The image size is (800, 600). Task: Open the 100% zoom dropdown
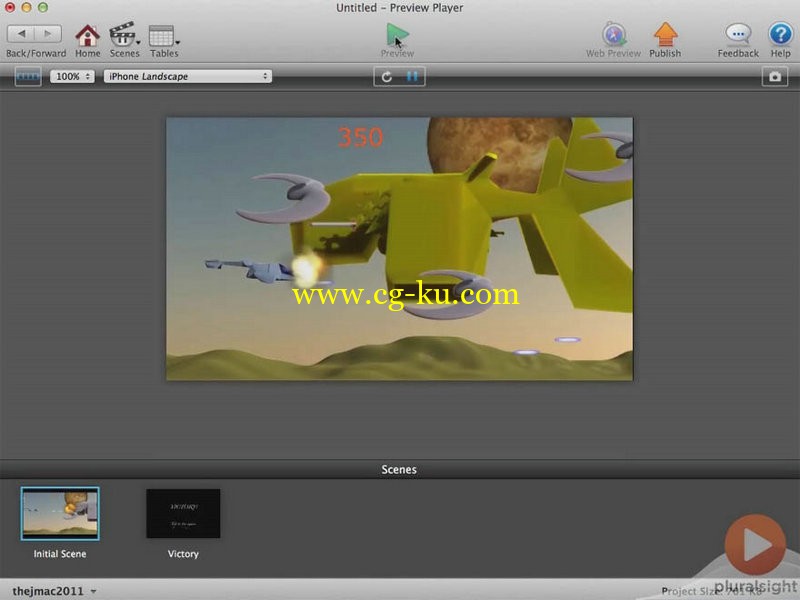[x=72, y=77]
